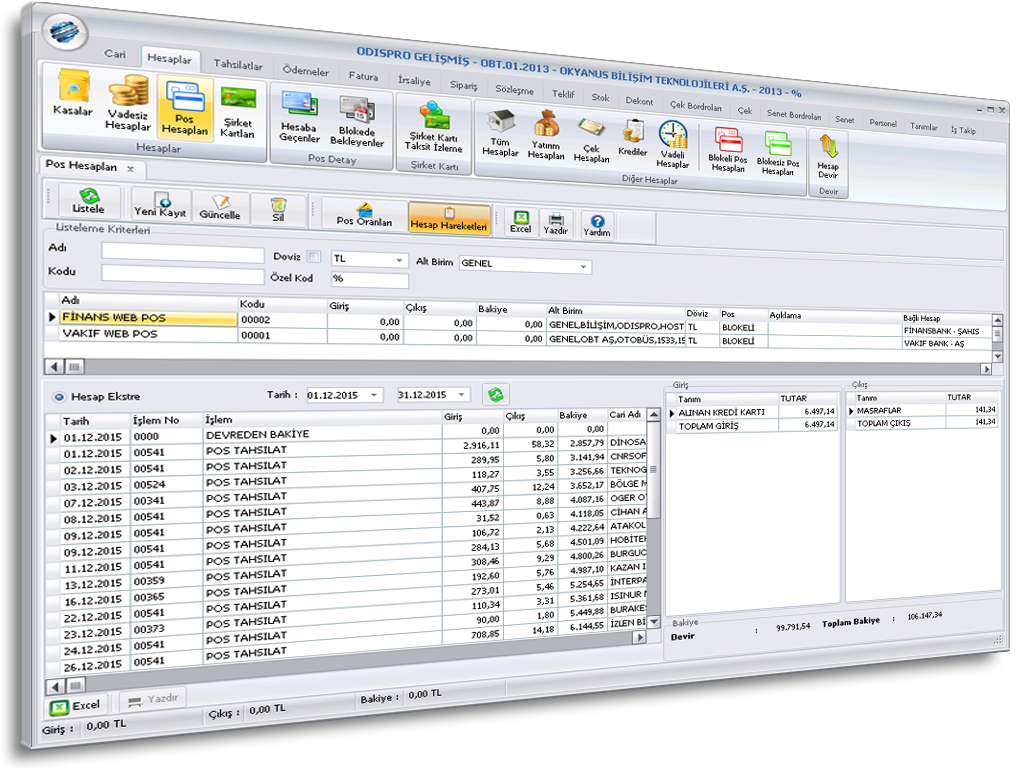This screenshot has height=768, width=1024.
Task: Click the Kodu input field
Action: (182, 275)
